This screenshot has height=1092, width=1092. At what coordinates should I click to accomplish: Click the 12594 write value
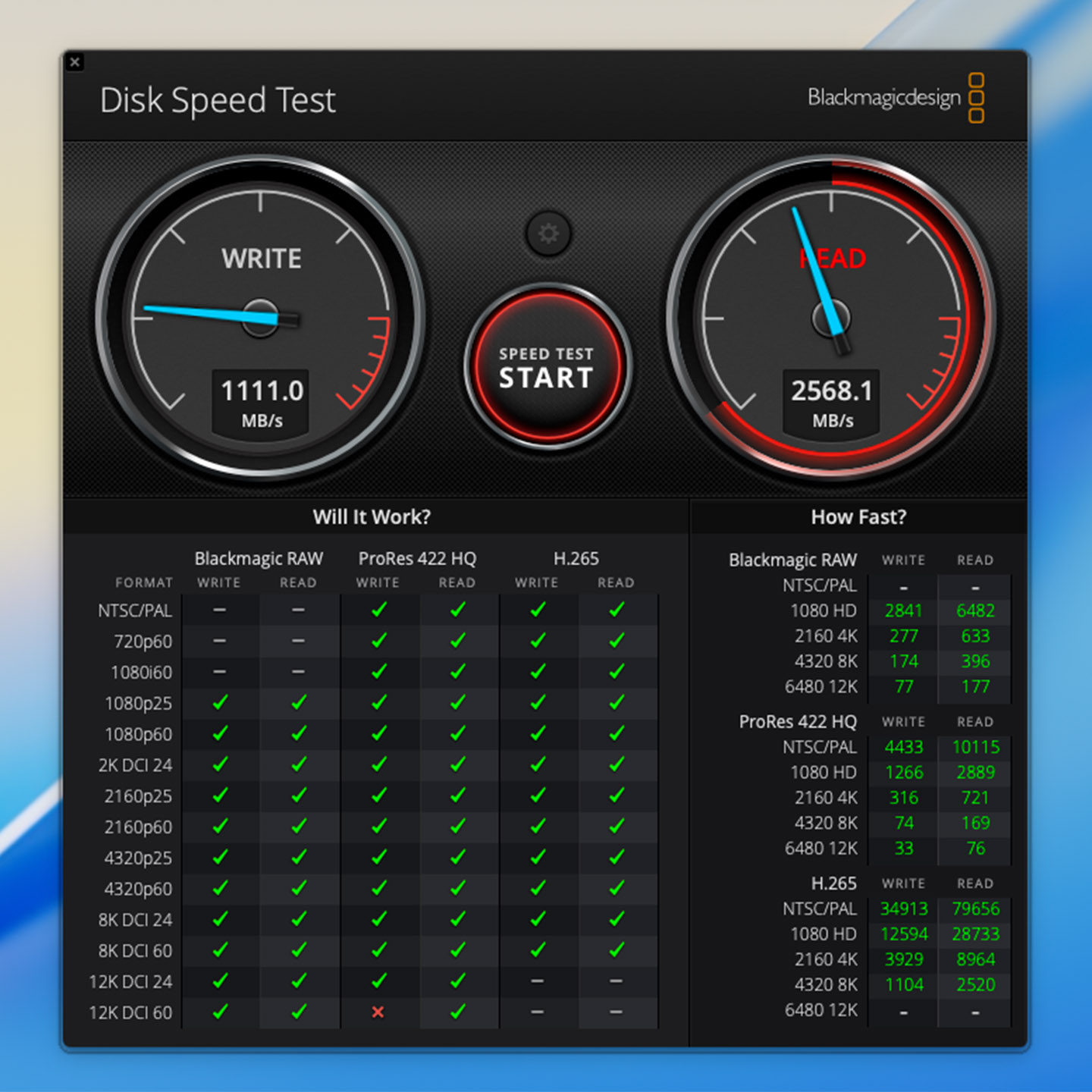903,934
